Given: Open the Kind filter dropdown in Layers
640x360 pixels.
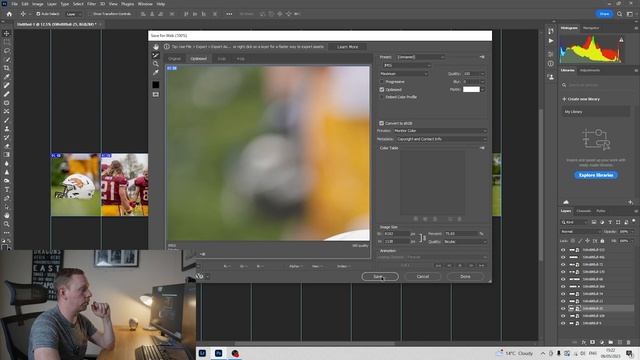Looking at the screenshot, I should [x=574, y=222].
